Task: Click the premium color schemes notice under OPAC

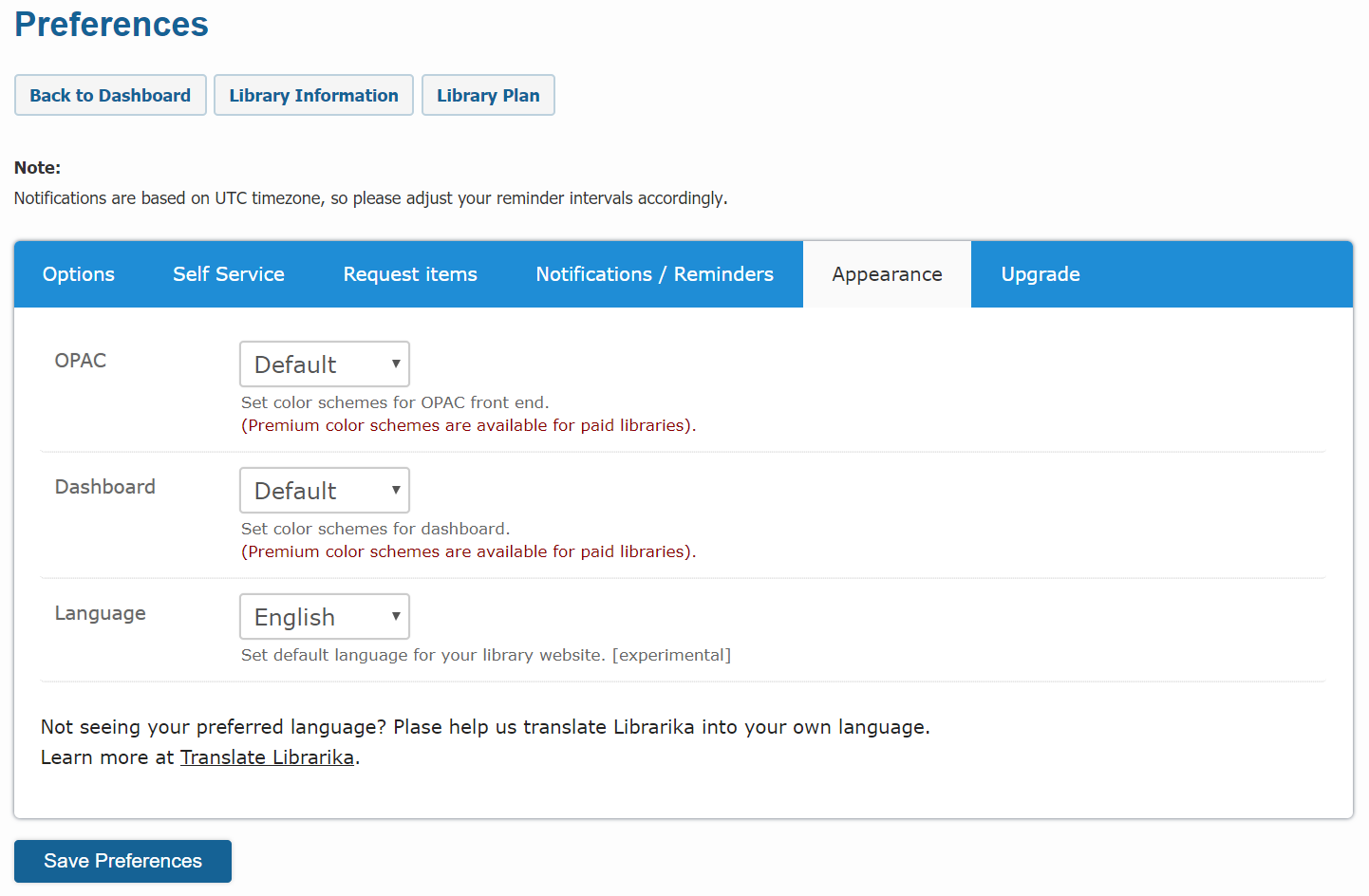Action: click(469, 425)
